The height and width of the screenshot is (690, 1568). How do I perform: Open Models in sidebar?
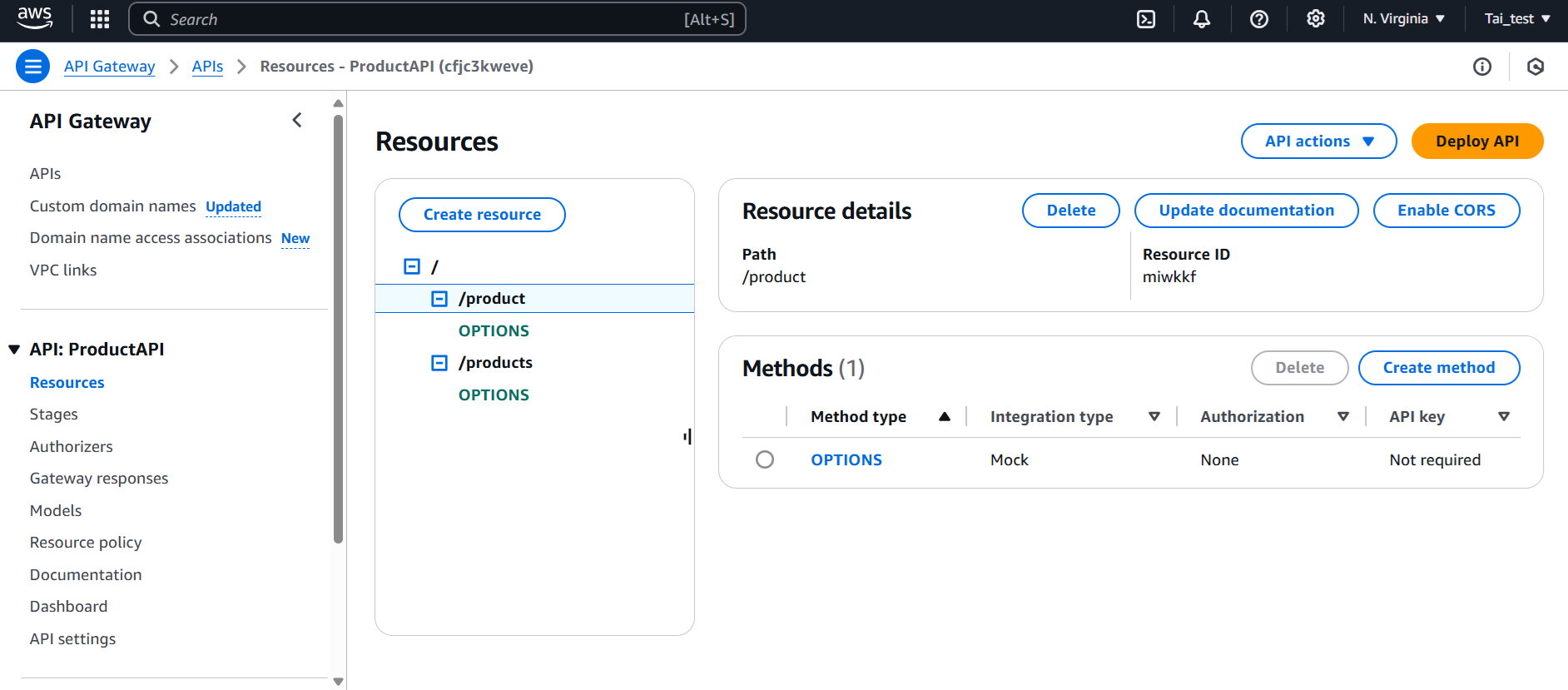coord(56,511)
